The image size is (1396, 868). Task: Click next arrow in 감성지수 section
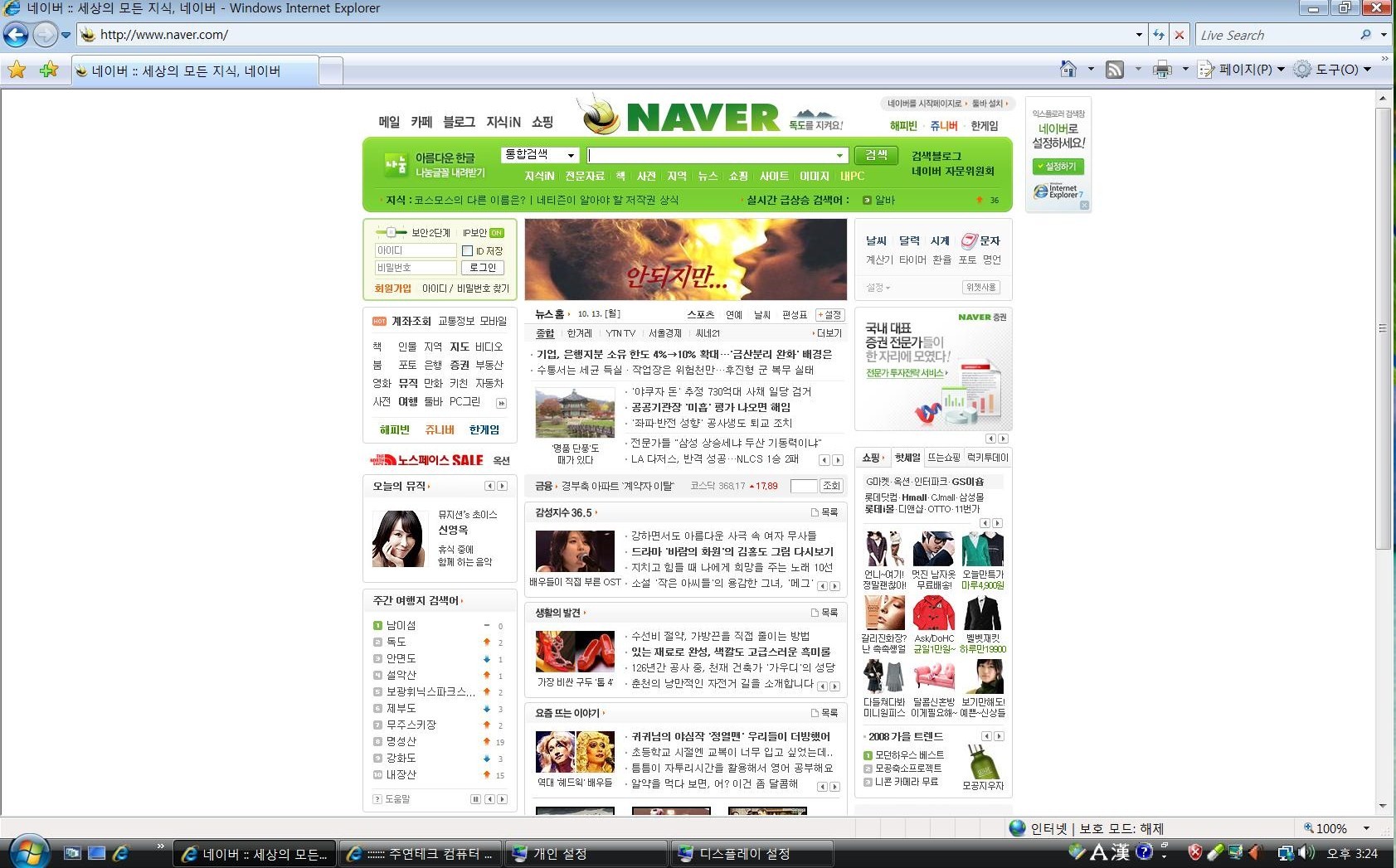tap(835, 586)
